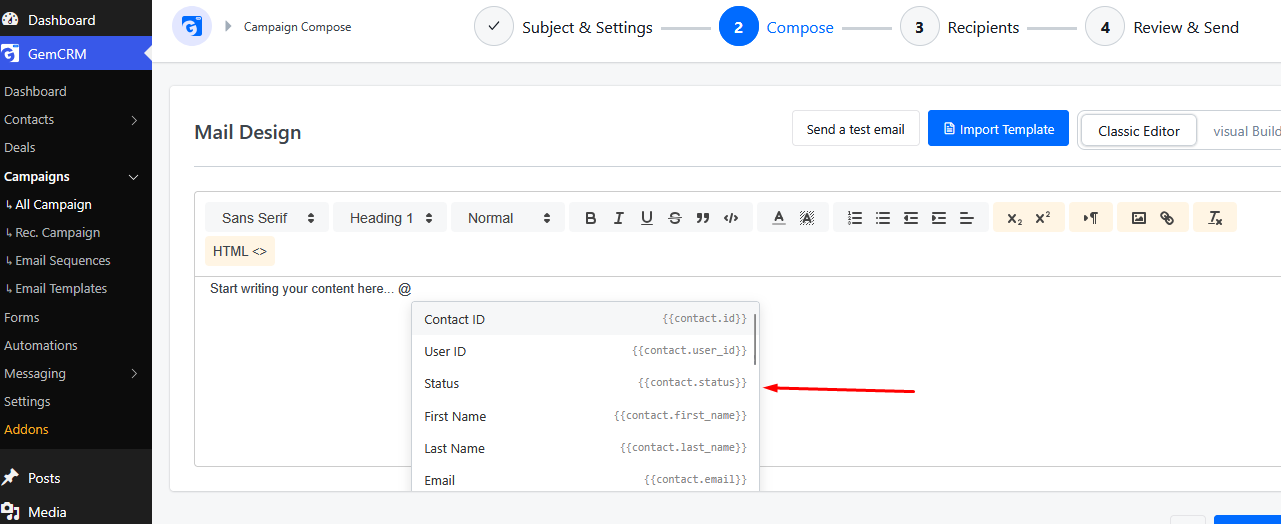Toggle italic formatting

pyautogui.click(x=618, y=218)
